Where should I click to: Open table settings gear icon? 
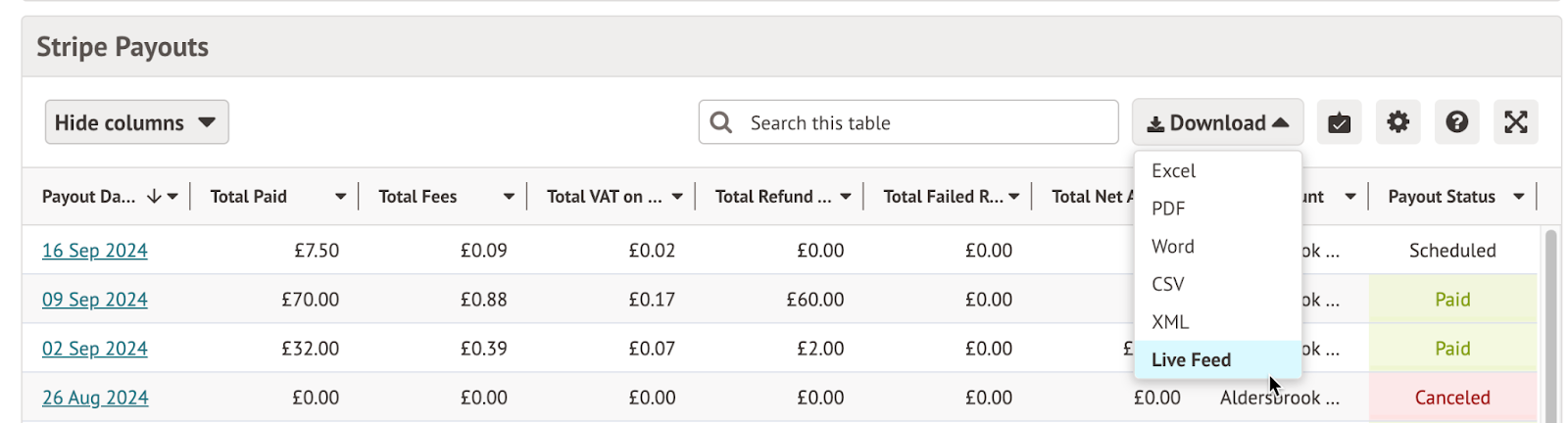tap(1397, 122)
